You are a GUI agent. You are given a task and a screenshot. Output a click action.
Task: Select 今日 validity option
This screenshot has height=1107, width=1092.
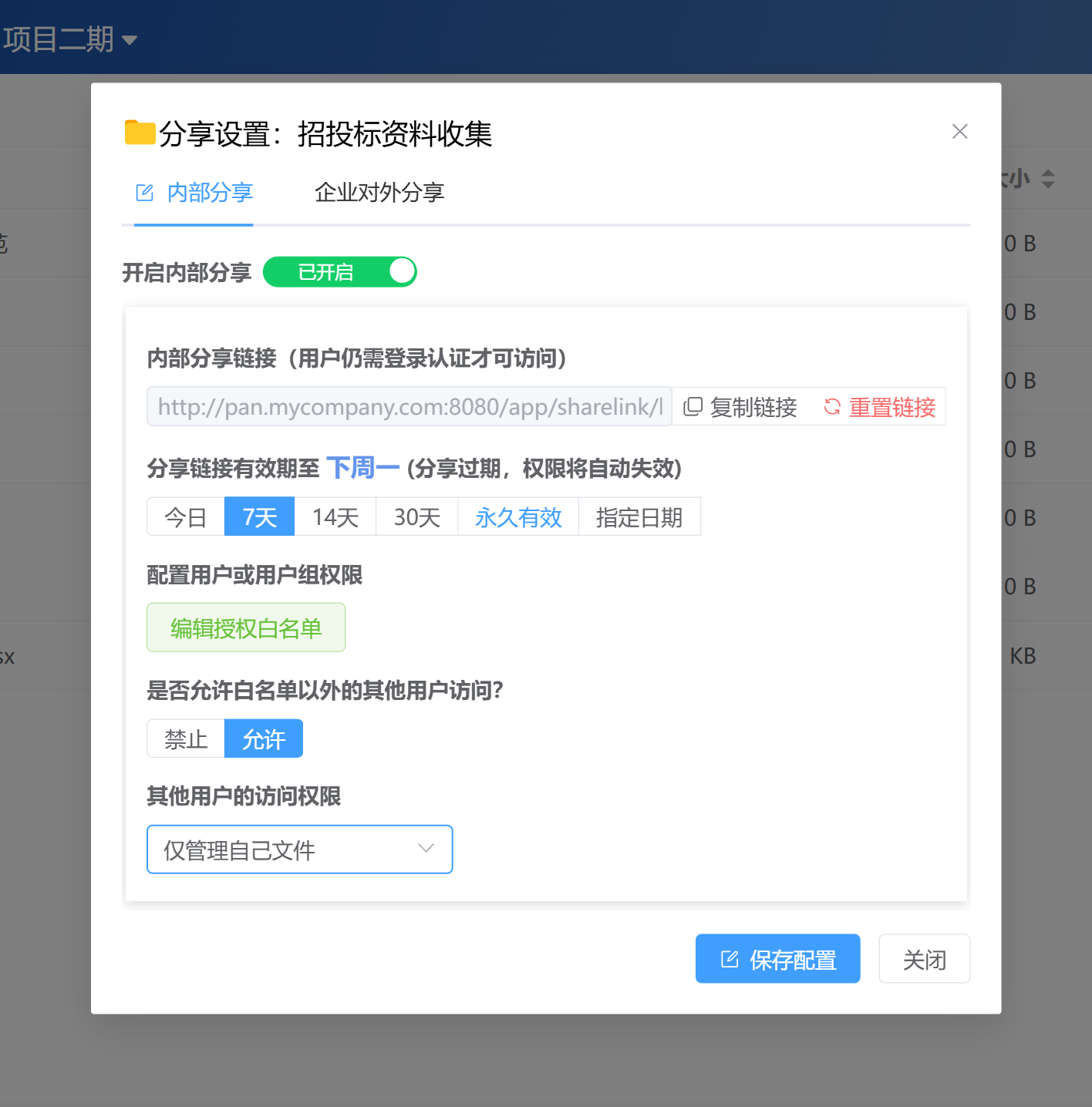(186, 516)
